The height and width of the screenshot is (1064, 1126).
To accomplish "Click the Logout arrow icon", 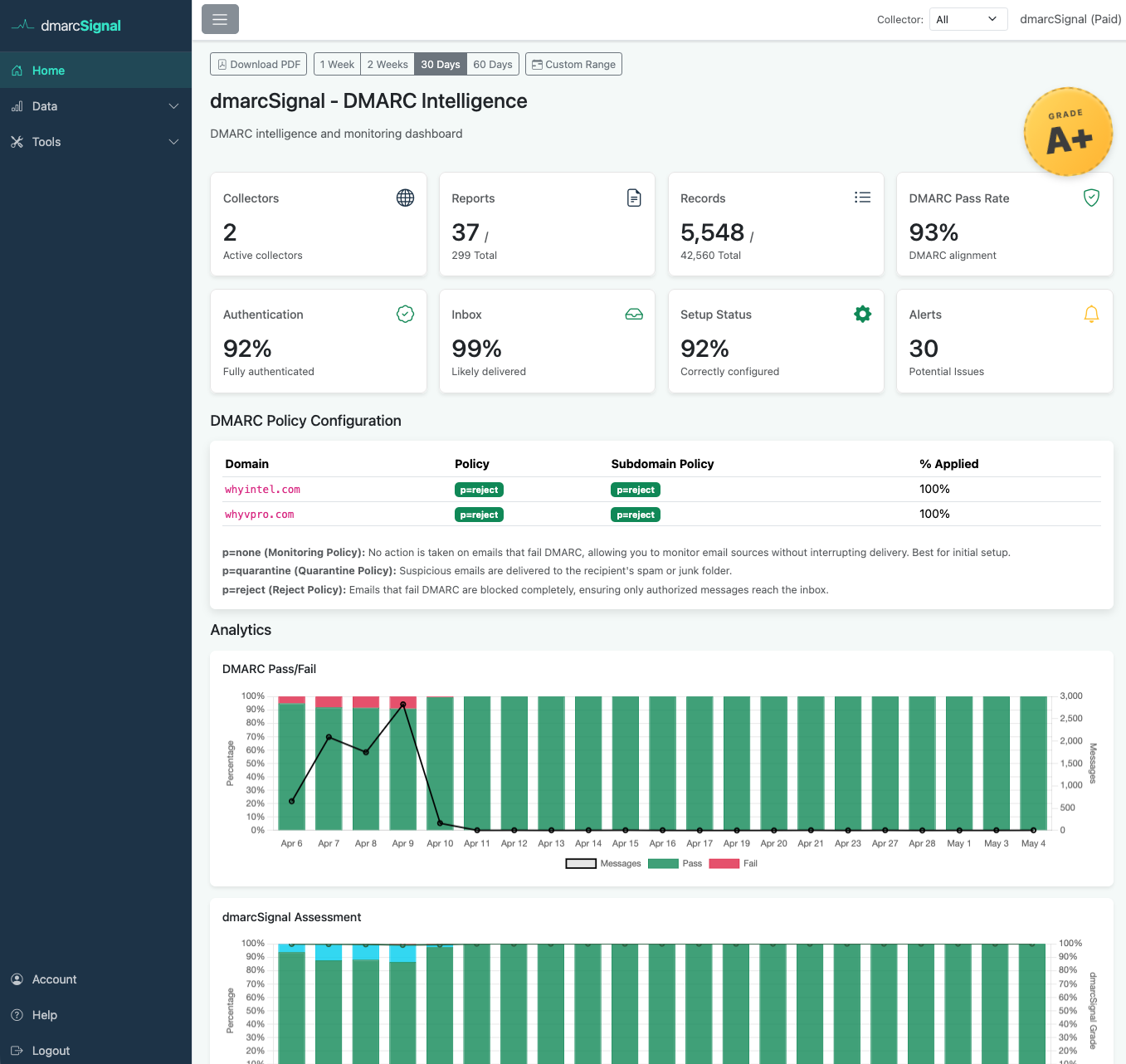I will pos(17,1051).
